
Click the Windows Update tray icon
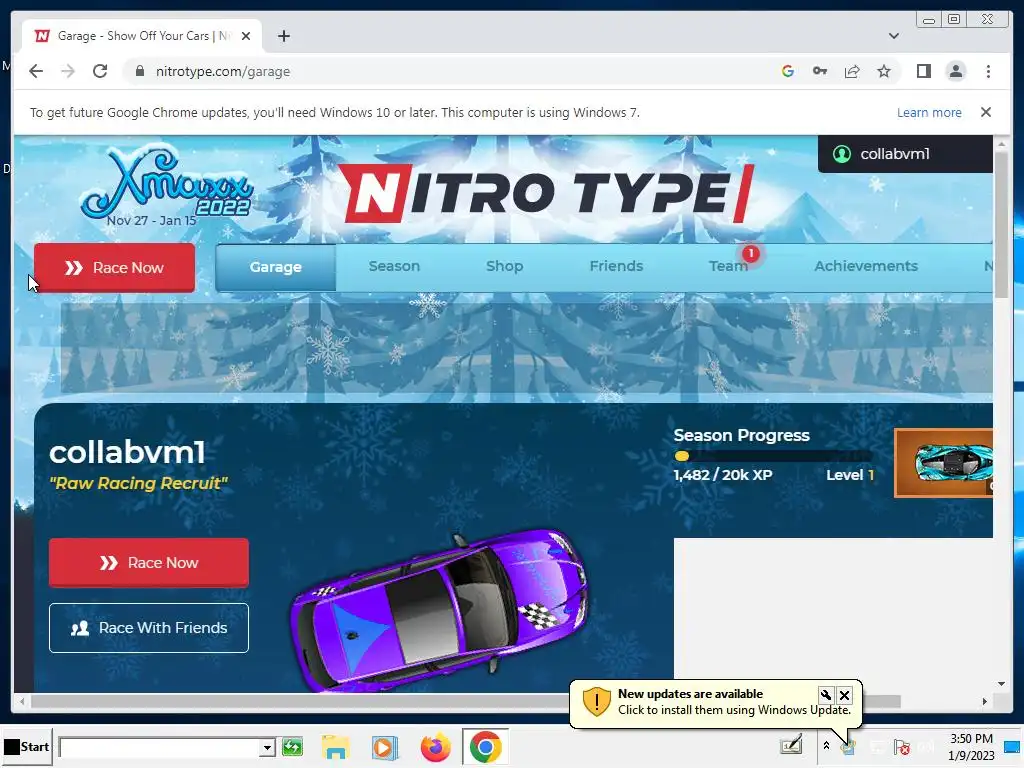[x=848, y=746]
